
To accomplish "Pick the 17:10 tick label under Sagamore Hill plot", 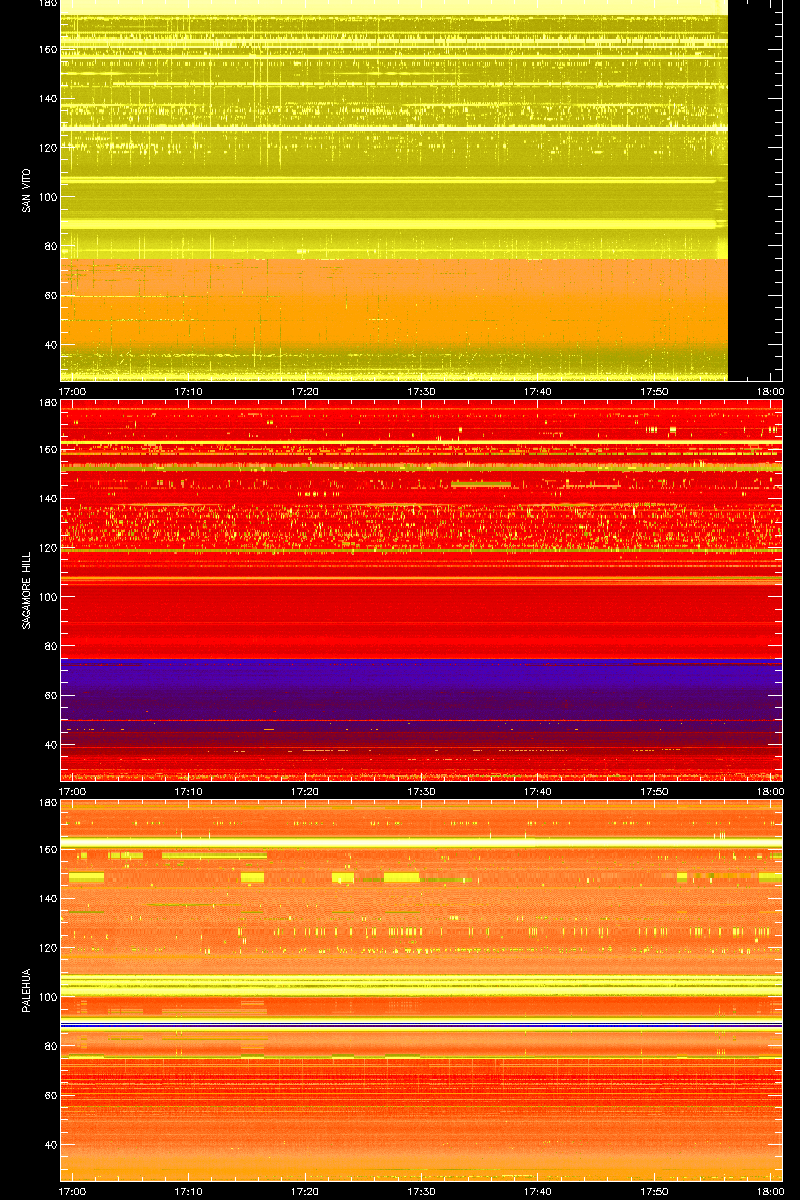I will pyautogui.click(x=189, y=791).
